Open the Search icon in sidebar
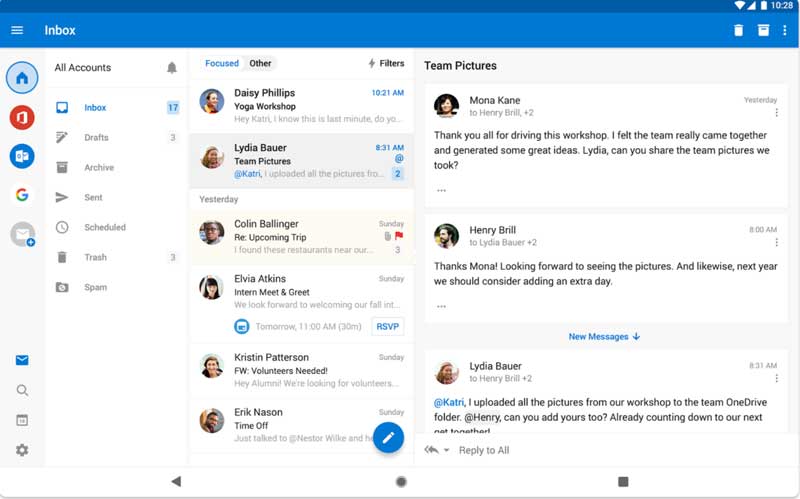Viewport: 800px width, 499px height. 22,390
